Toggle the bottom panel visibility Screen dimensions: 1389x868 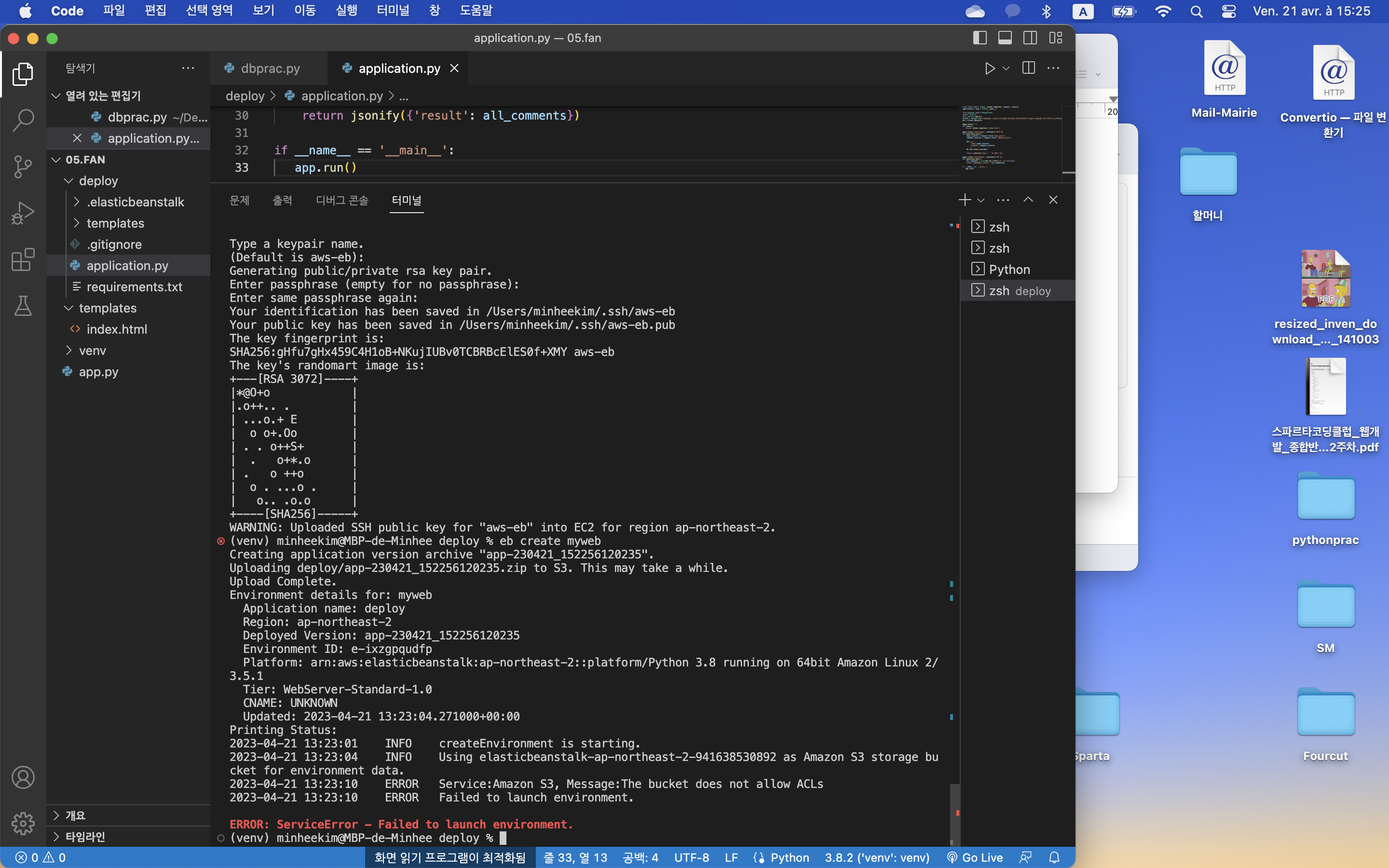tap(1005, 38)
